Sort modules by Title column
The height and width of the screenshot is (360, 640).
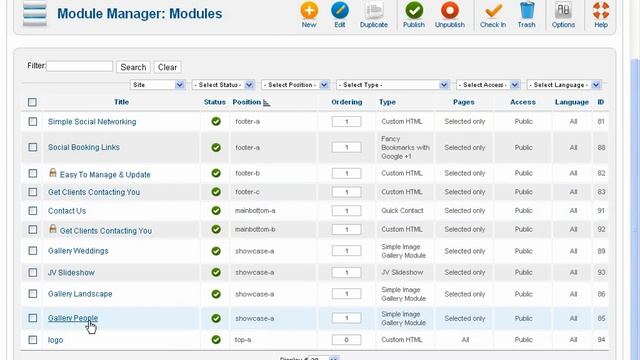[121, 102]
